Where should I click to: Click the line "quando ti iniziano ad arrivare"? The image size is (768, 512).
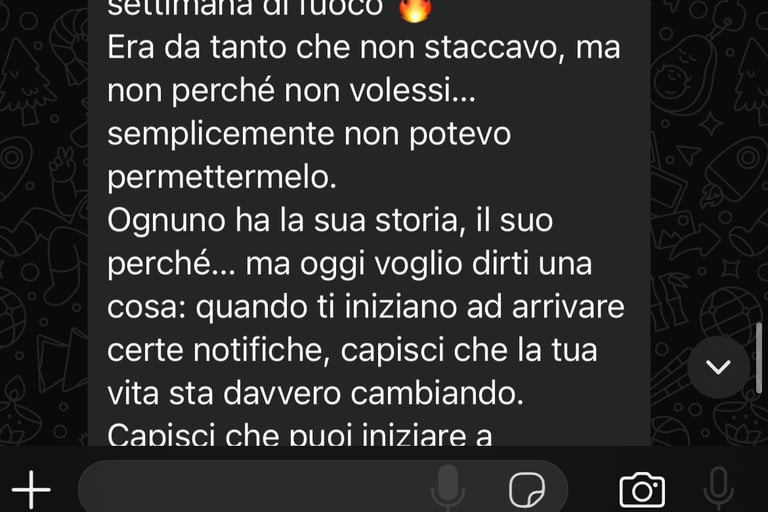pyautogui.click(x=410, y=307)
